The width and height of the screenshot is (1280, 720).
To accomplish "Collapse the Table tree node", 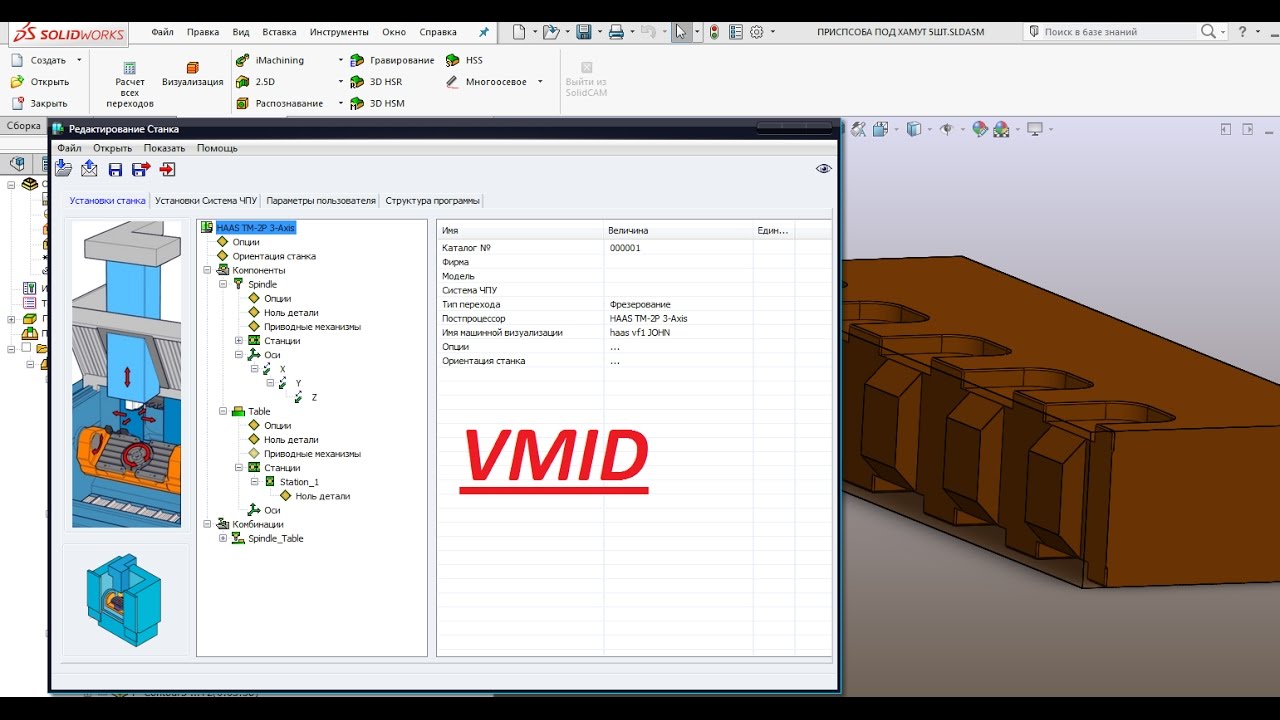I will (x=223, y=411).
